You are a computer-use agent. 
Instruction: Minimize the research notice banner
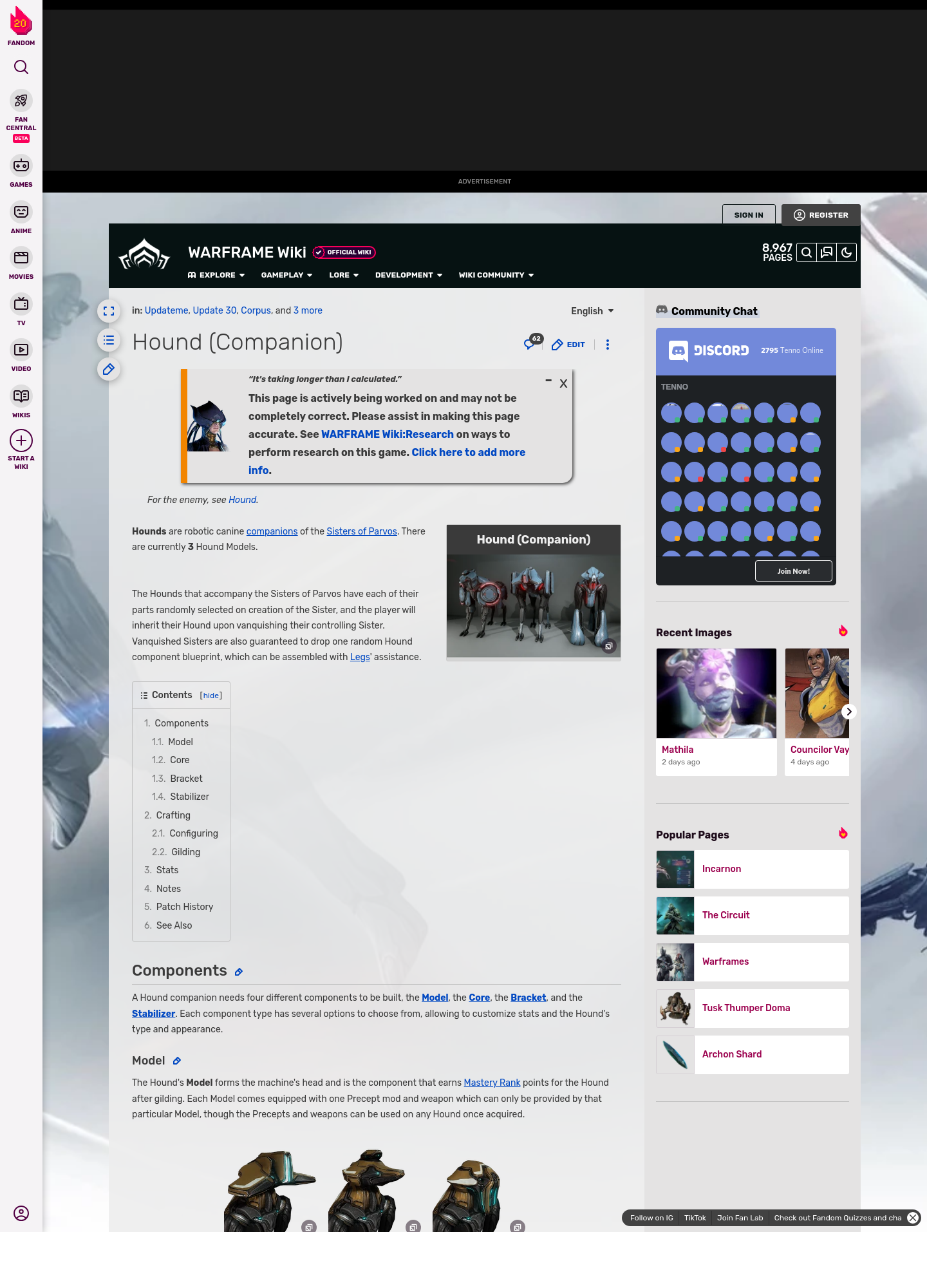tap(548, 381)
